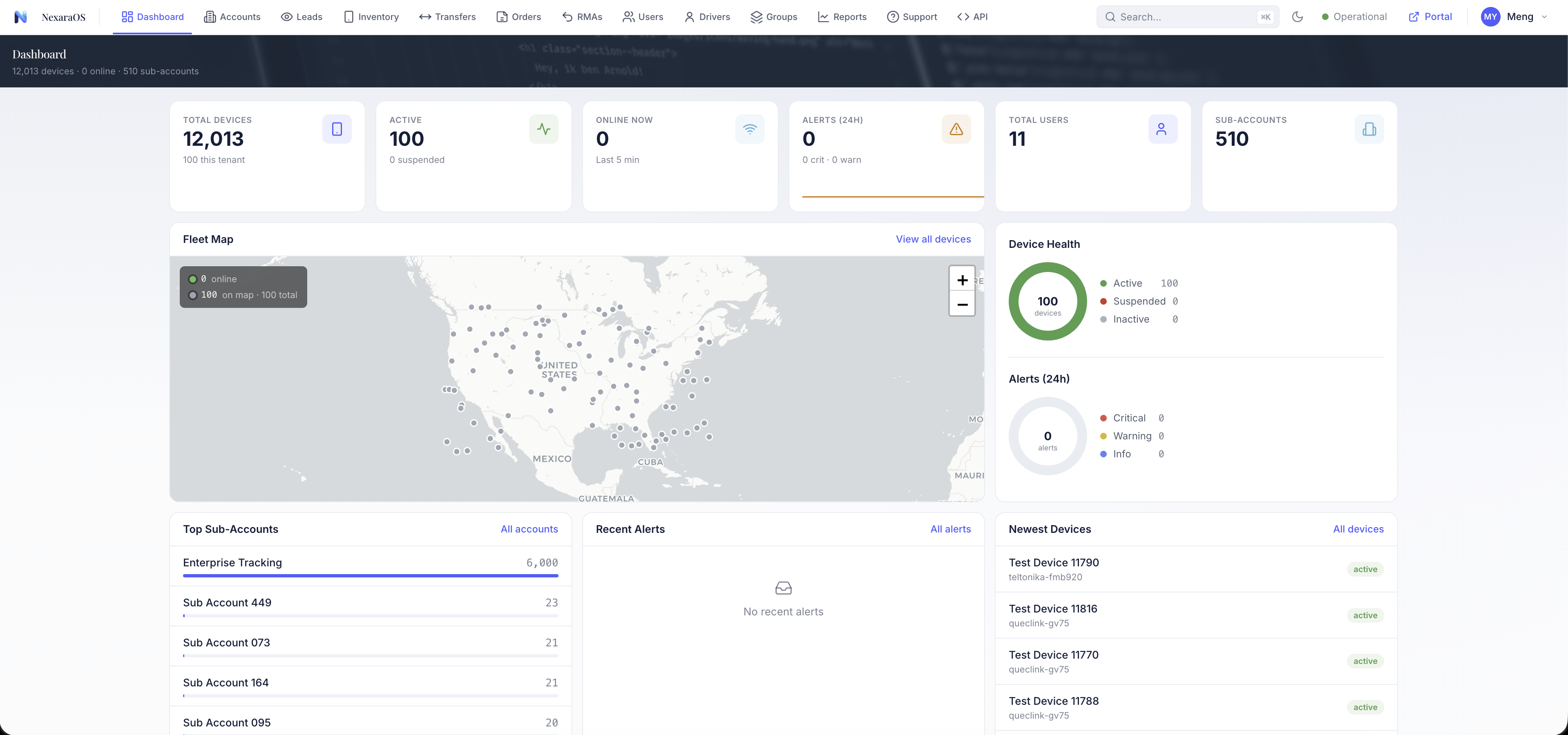This screenshot has height=735, width=1568.
Task: Click the Critical alerts legend entry
Action: tap(1132, 418)
